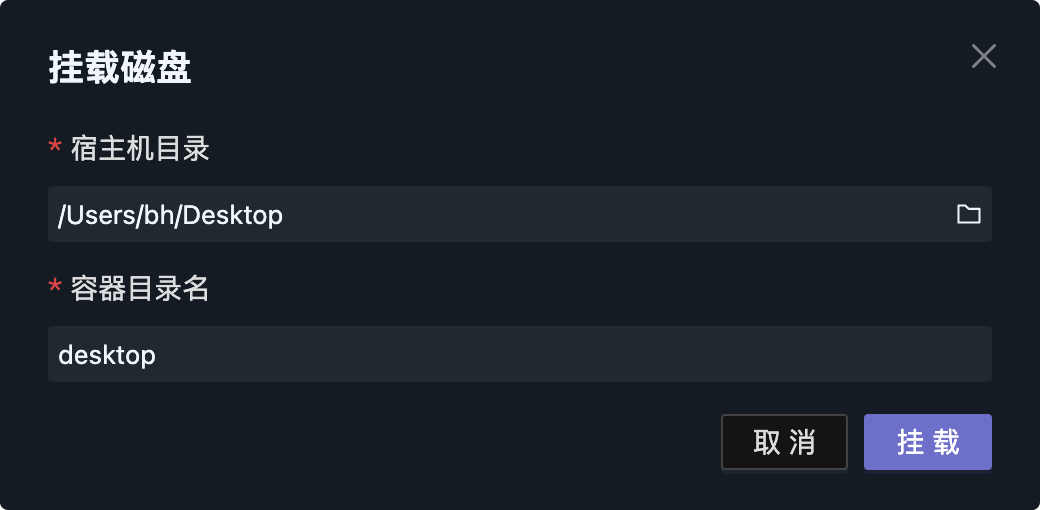Click the /Users/bh/Desktop path text
The image size is (1040, 510).
tap(170, 214)
